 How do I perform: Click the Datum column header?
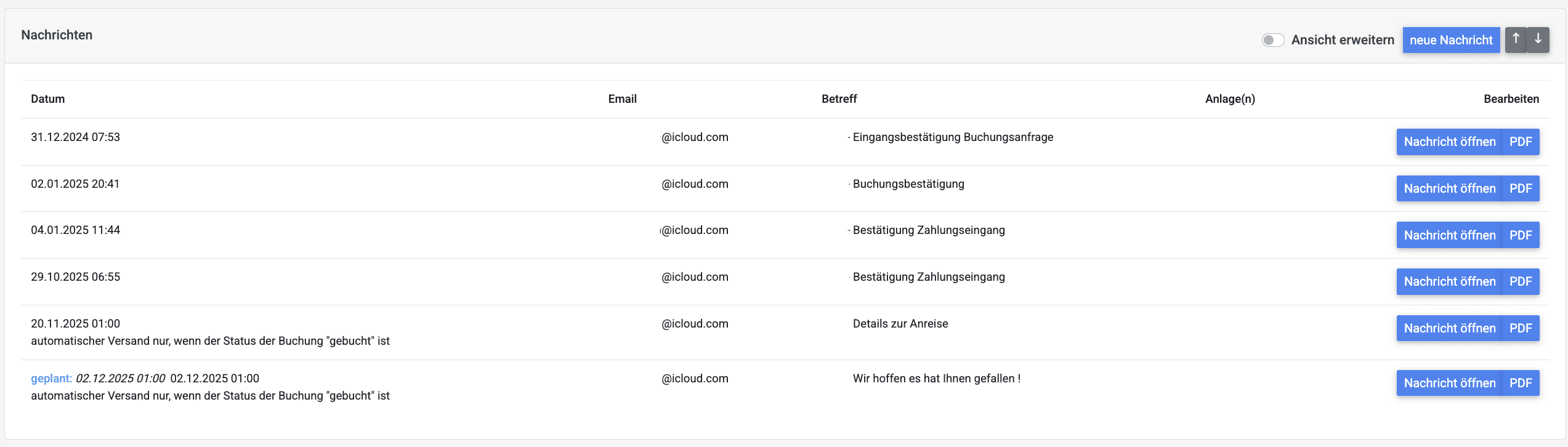(47, 99)
